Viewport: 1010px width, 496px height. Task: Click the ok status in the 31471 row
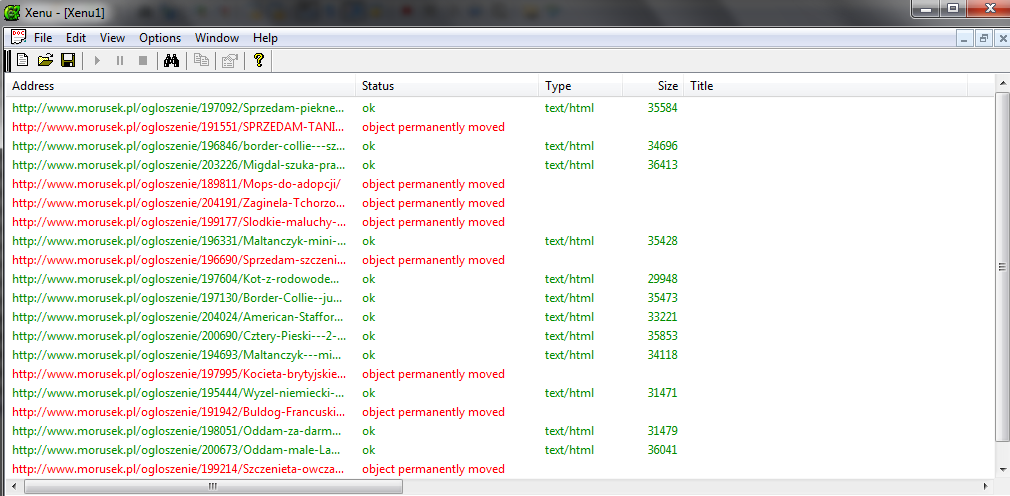[368, 393]
